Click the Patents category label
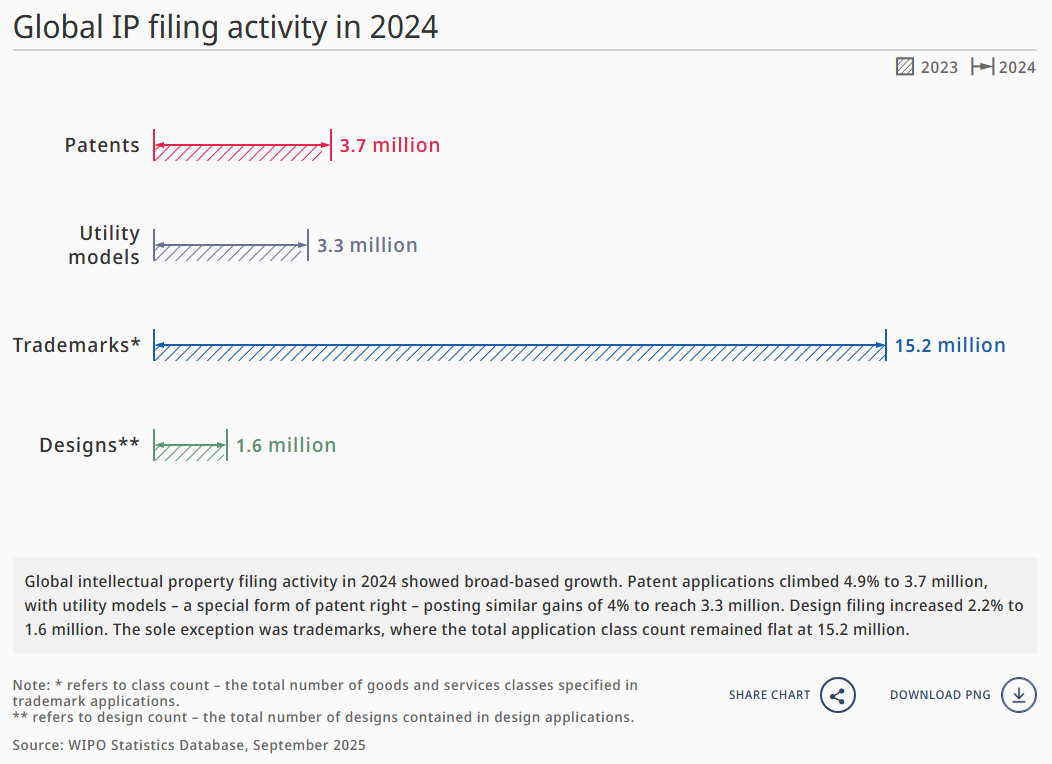1052x764 pixels. (102, 145)
